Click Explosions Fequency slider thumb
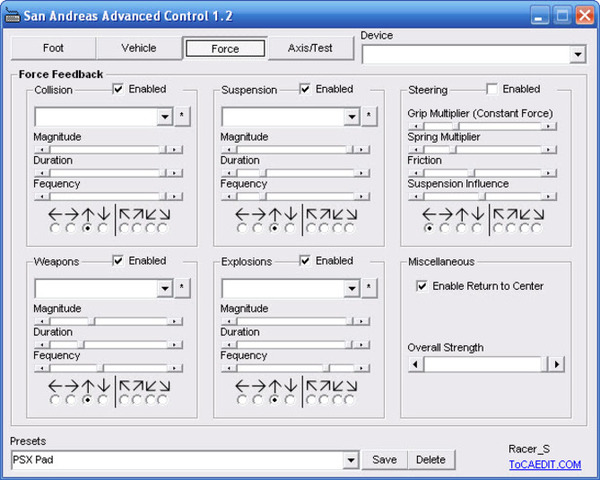 (326, 368)
